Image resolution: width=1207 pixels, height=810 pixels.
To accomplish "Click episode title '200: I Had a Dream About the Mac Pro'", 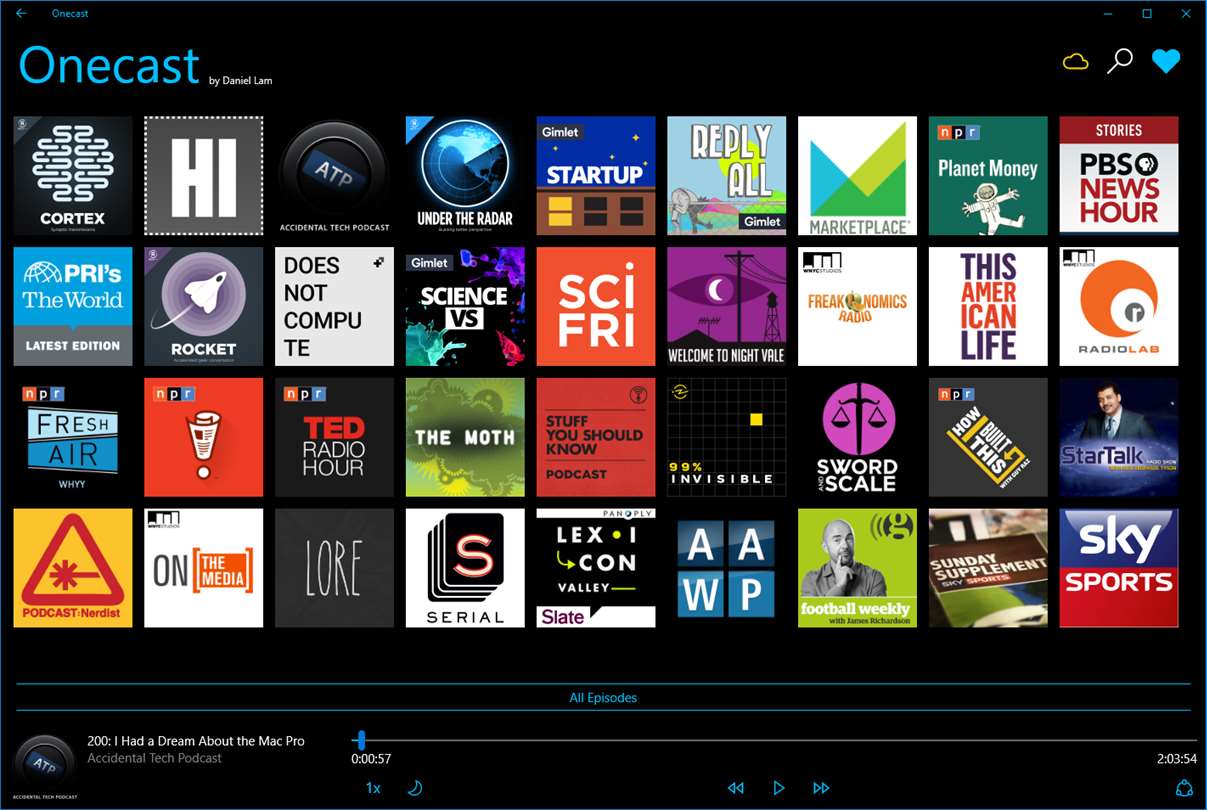I will pos(196,741).
